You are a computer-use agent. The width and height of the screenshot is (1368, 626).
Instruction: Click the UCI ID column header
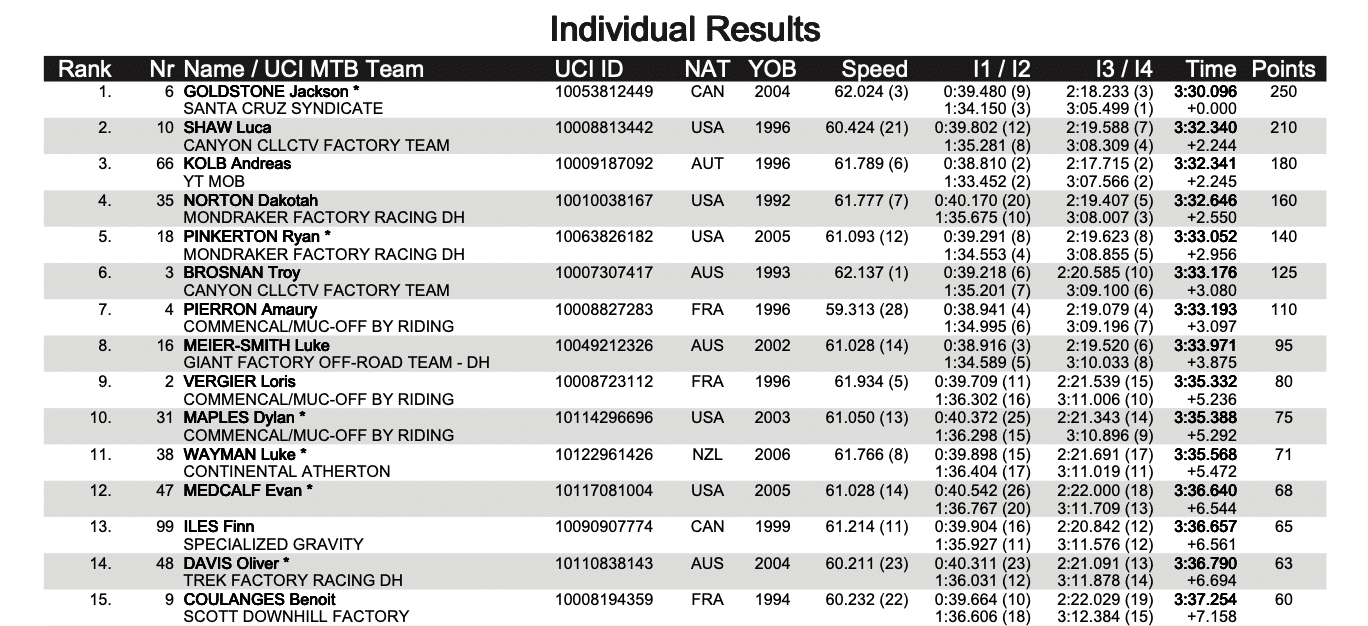point(589,69)
